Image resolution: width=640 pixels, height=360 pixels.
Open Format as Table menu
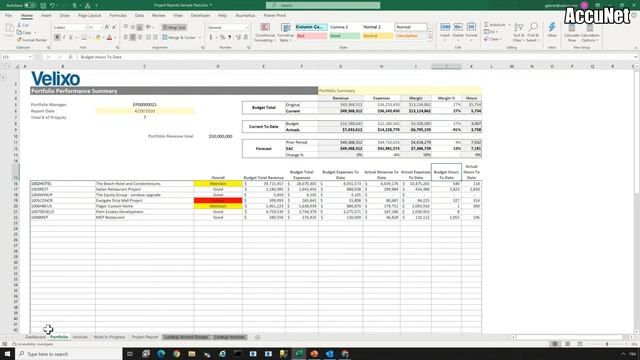pos(285,32)
